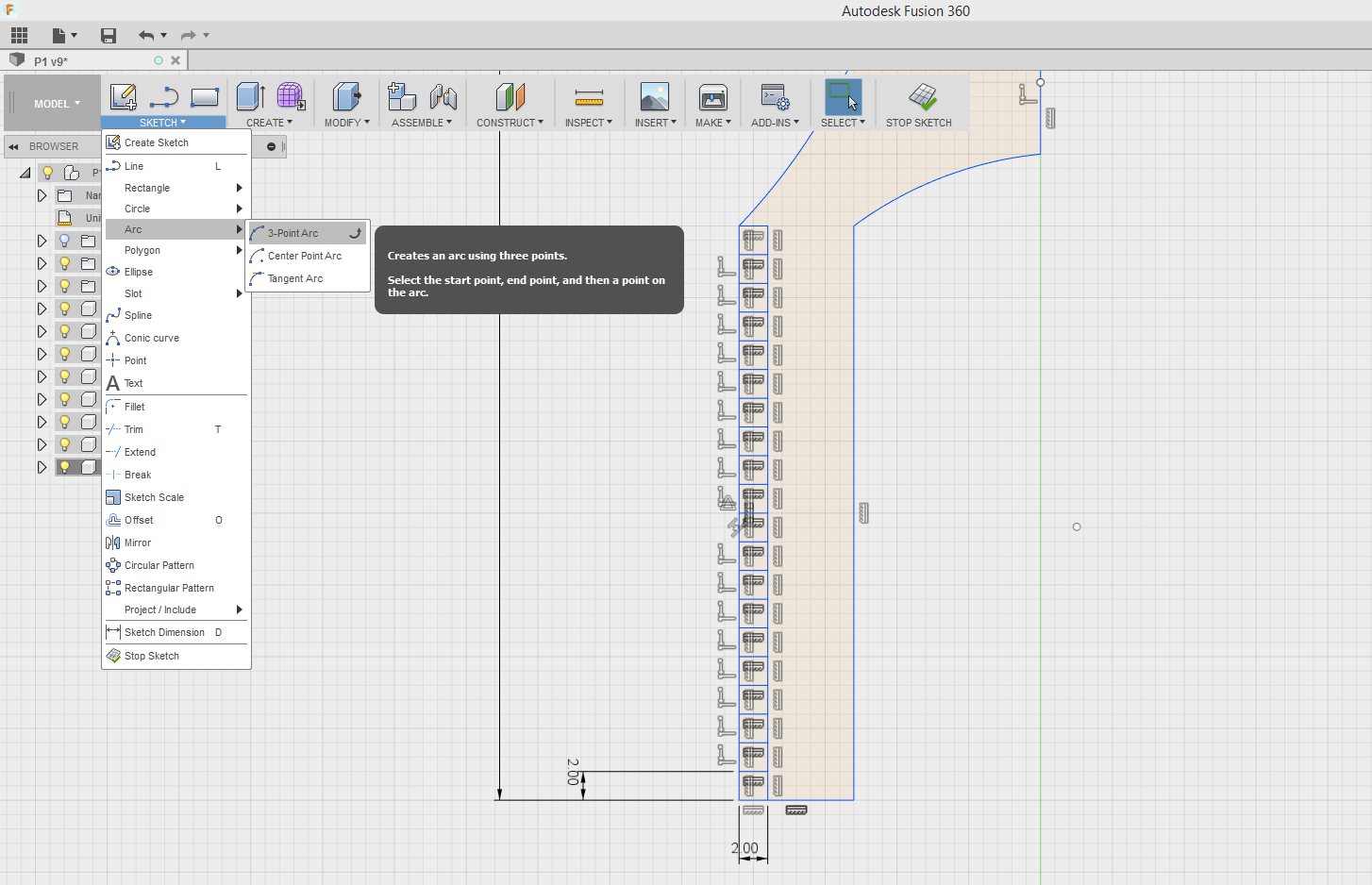1372x885 pixels.
Task: Toggle visibility lightbulb of root component P1
Action: 48,173
